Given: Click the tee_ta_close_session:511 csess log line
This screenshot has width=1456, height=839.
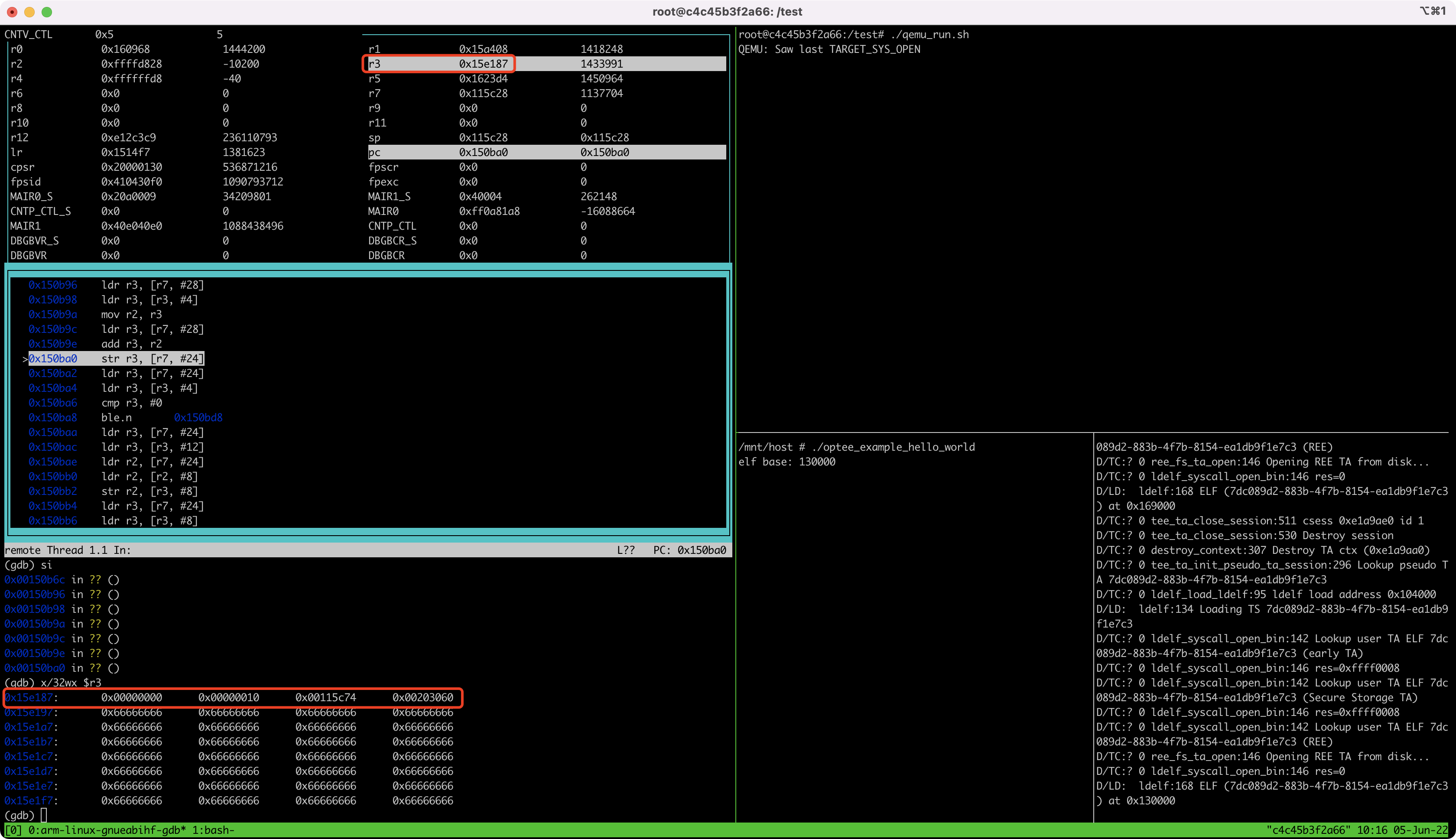Looking at the screenshot, I should pyautogui.click(x=1260, y=520).
